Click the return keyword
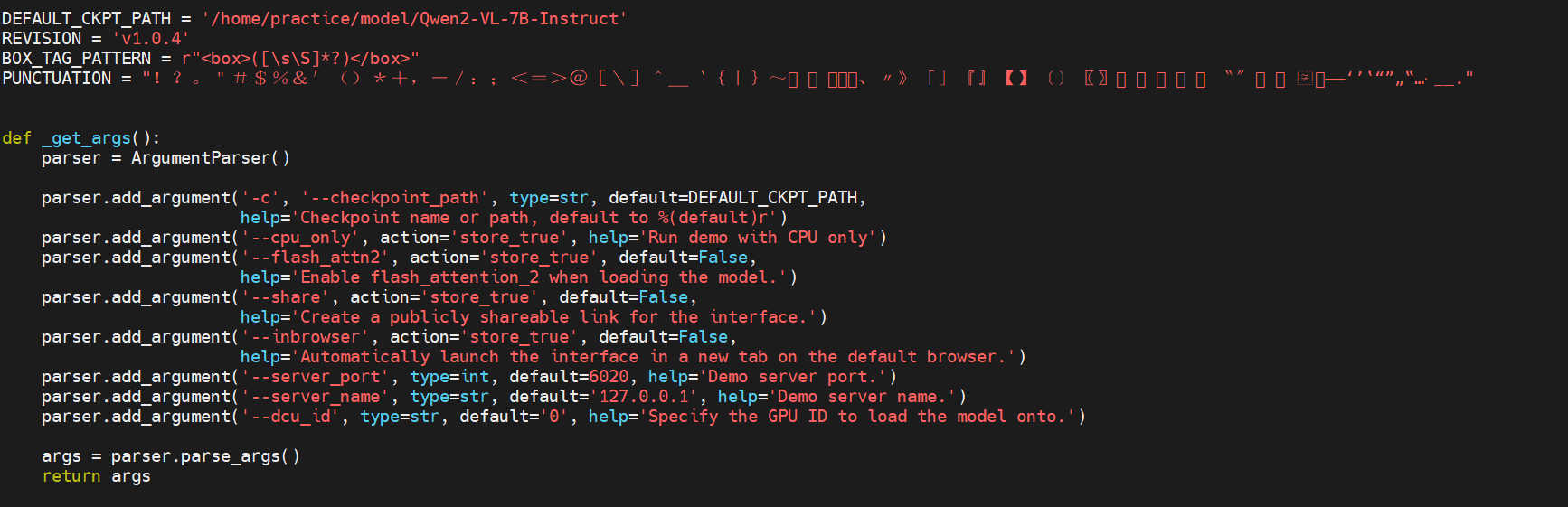 coord(71,475)
